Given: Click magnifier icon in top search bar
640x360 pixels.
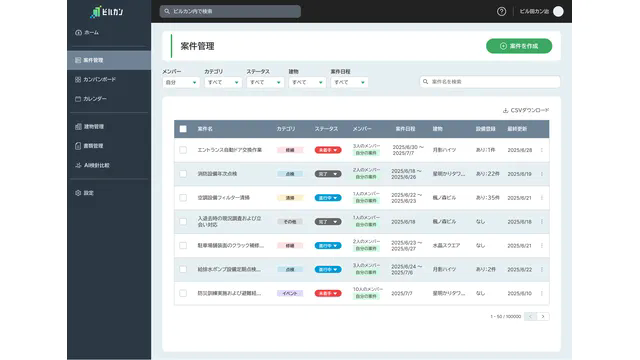Looking at the screenshot, I should coord(167,11).
